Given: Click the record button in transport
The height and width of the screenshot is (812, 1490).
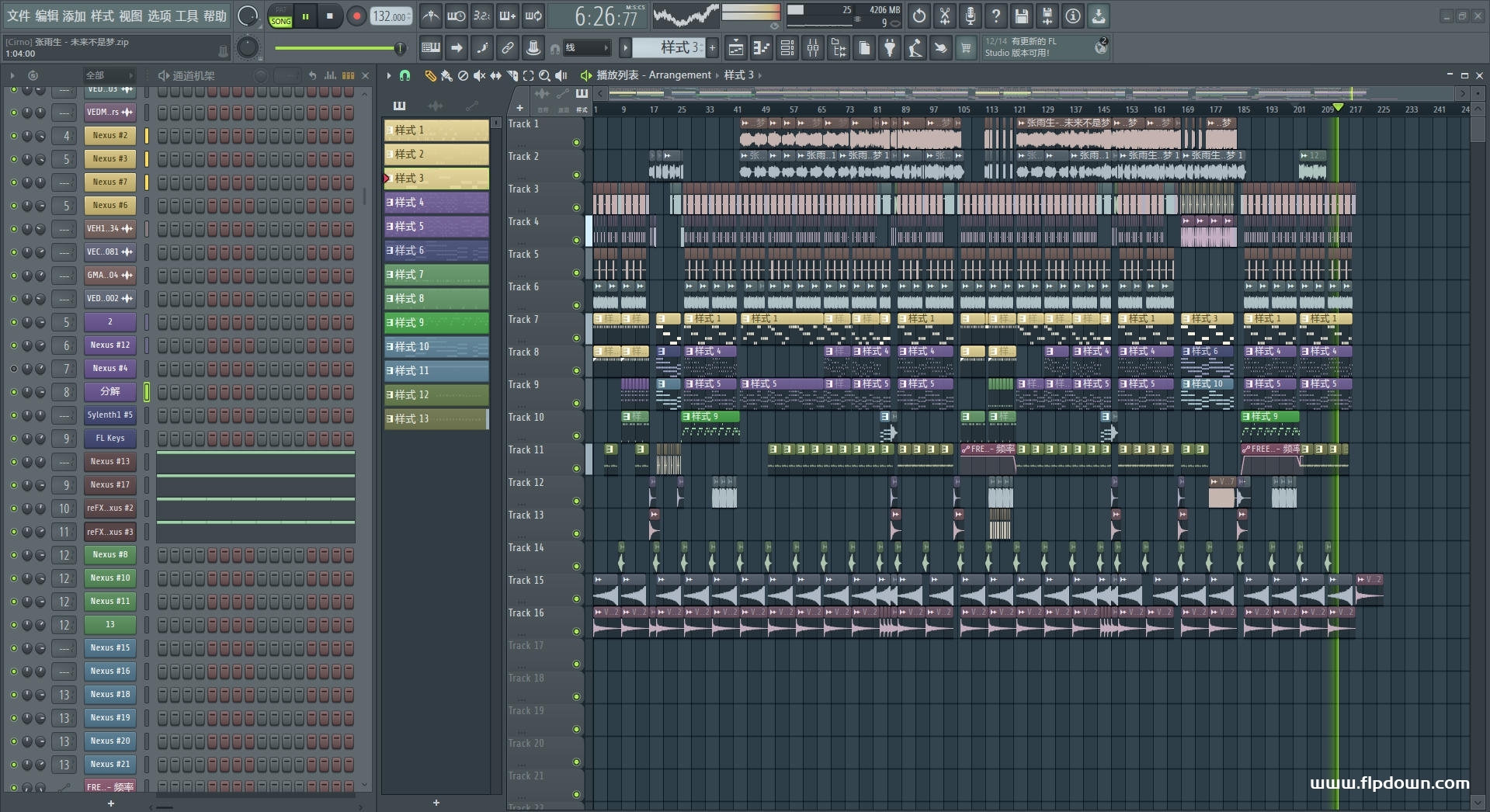Looking at the screenshot, I should click(356, 16).
